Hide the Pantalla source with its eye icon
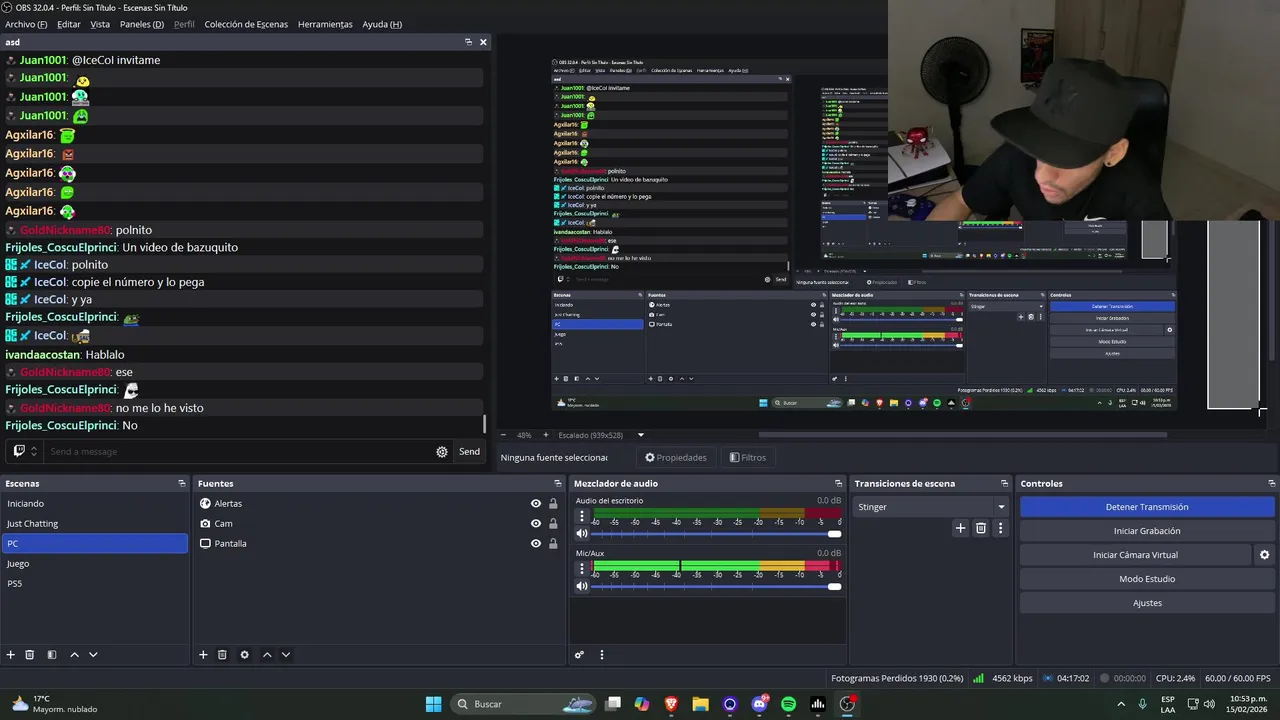The height and width of the screenshot is (720, 1280). click(x=536, y=544)
